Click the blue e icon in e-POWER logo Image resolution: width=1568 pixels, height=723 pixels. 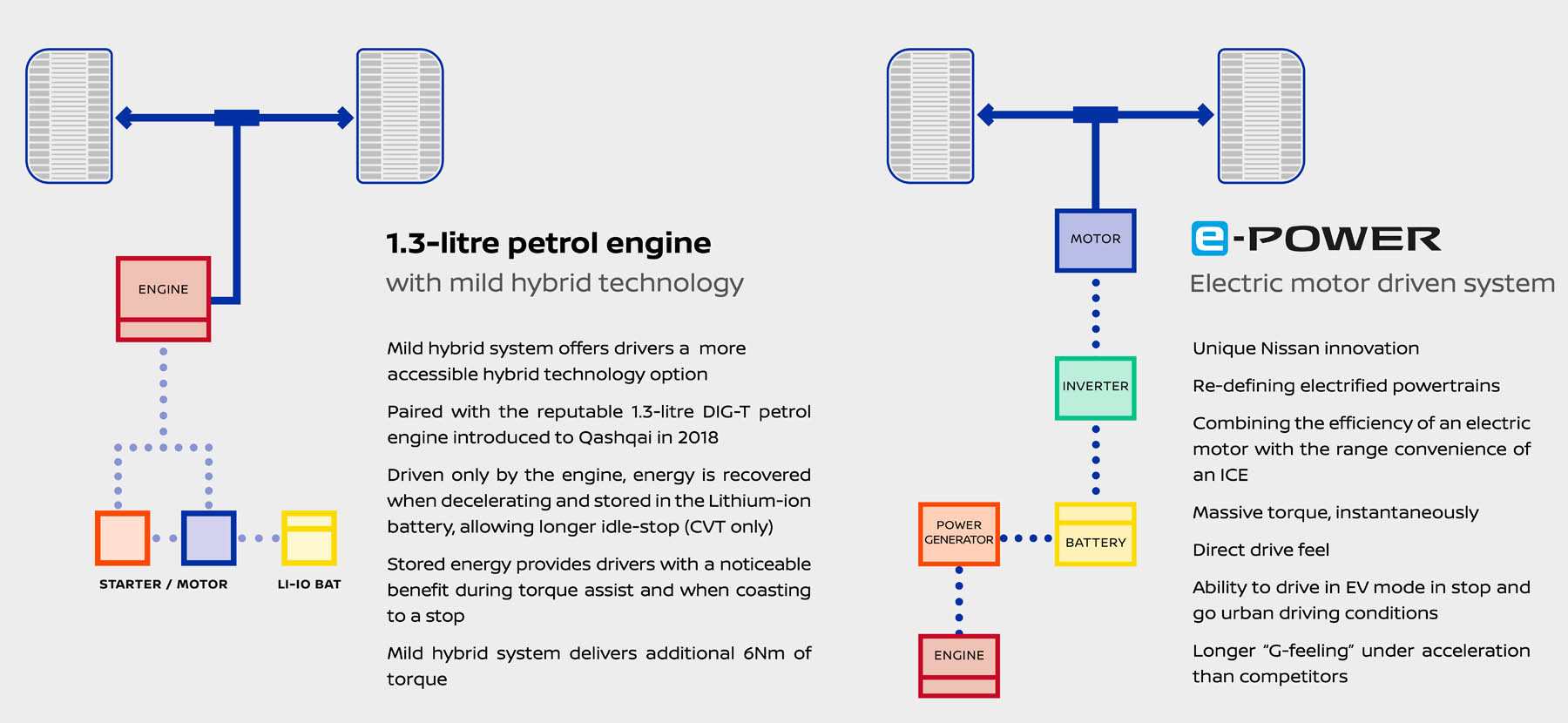click(x=1209, y=239)
